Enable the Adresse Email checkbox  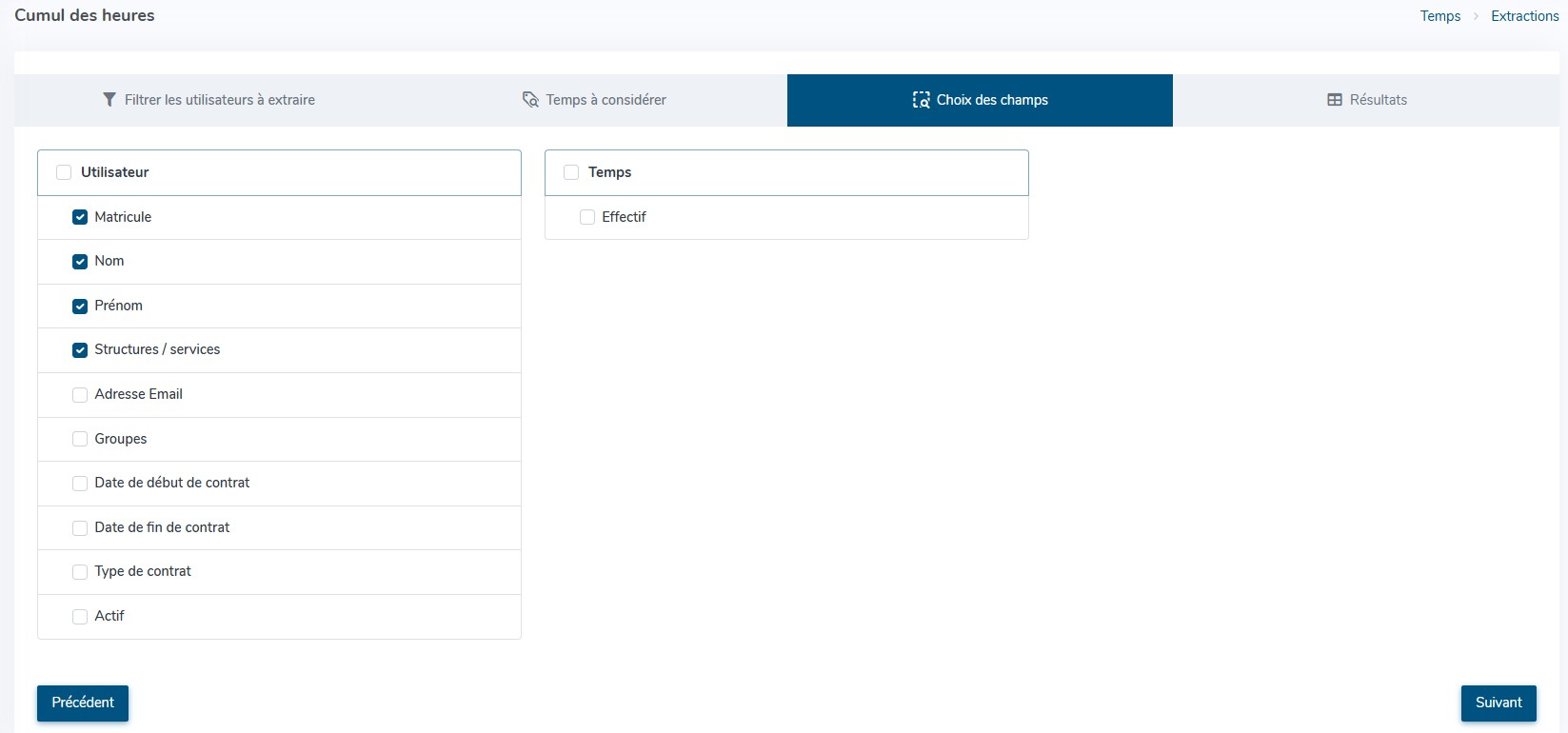[x=80, y=395]
